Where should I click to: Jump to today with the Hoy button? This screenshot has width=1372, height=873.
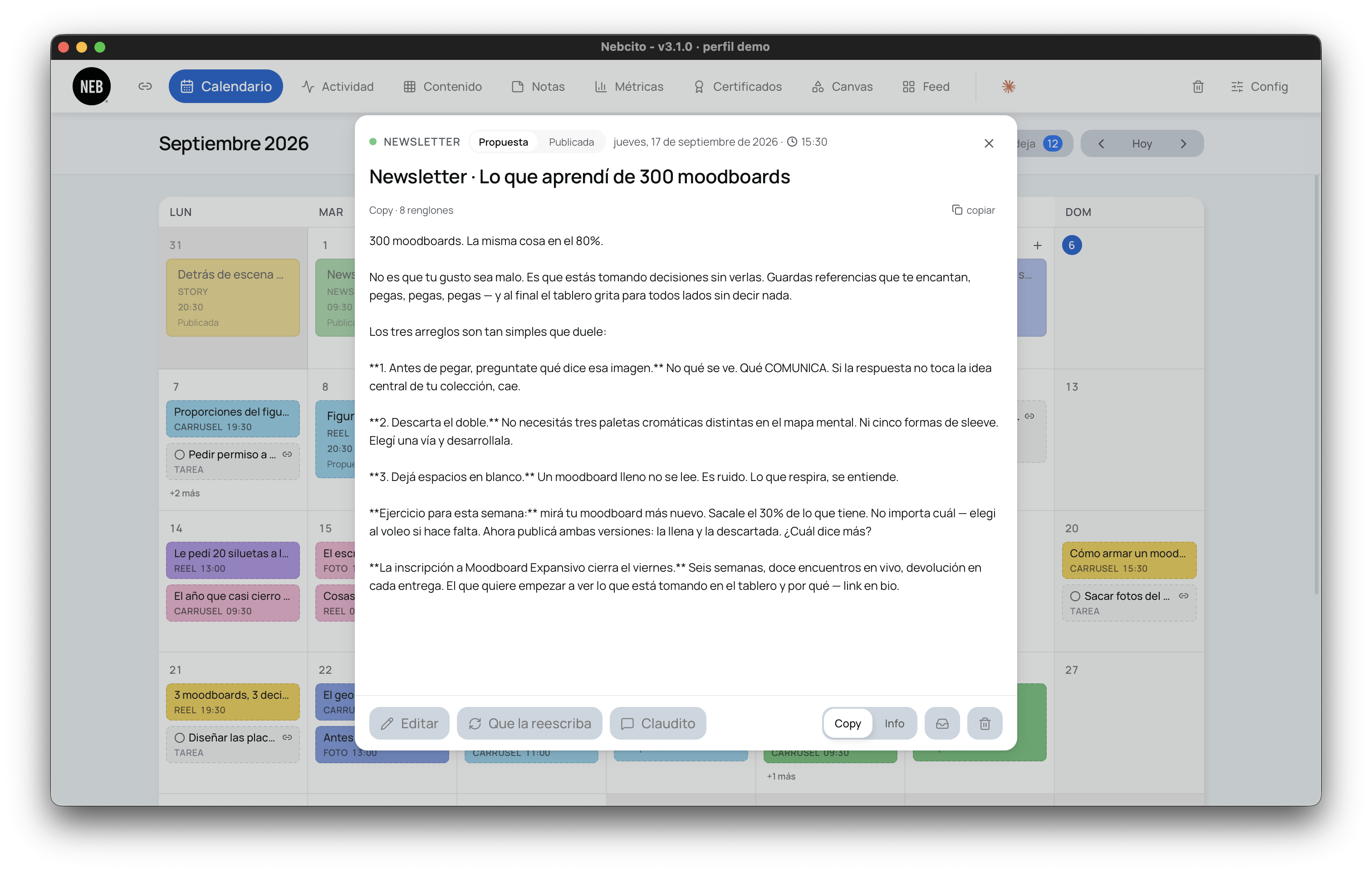tap(1142, 143)
